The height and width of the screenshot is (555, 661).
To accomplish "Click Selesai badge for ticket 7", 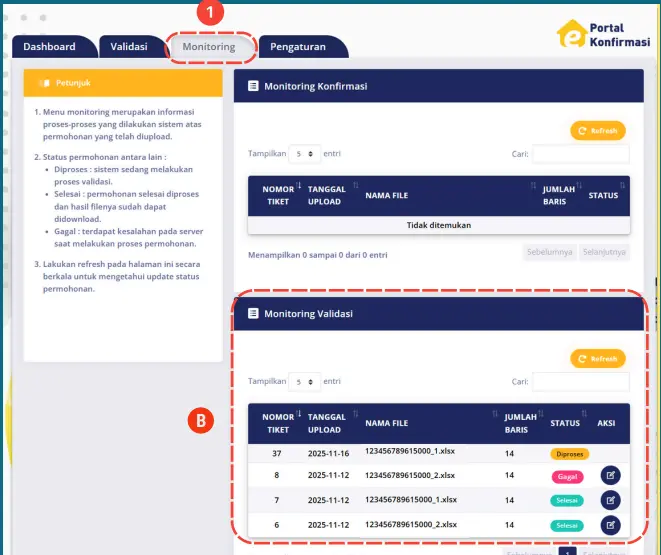I will (567, 500).
